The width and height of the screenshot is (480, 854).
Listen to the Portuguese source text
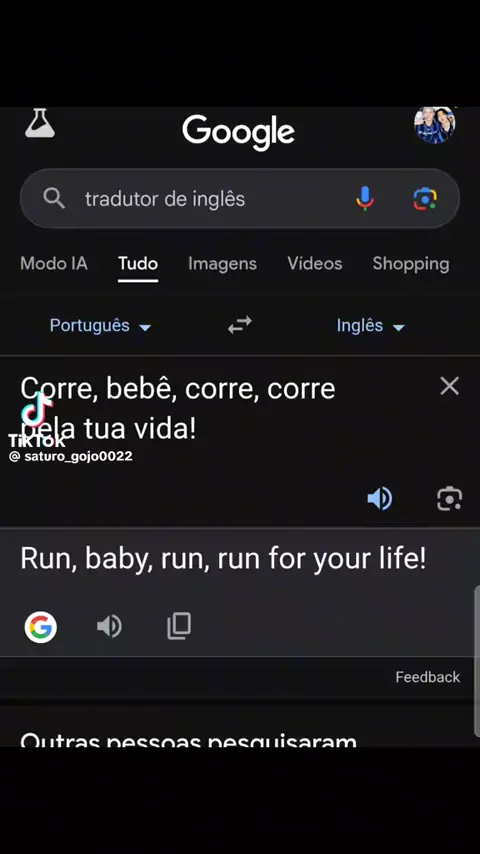[x=380, y=498]
